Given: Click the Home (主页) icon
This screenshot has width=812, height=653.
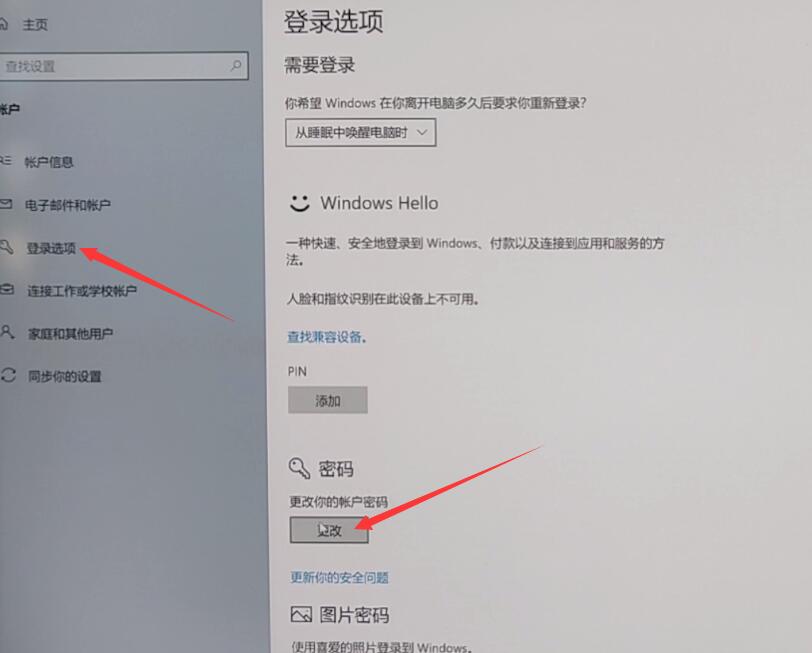Looking at the screenshot, I should pyautogui.click(x=3, y=24).
